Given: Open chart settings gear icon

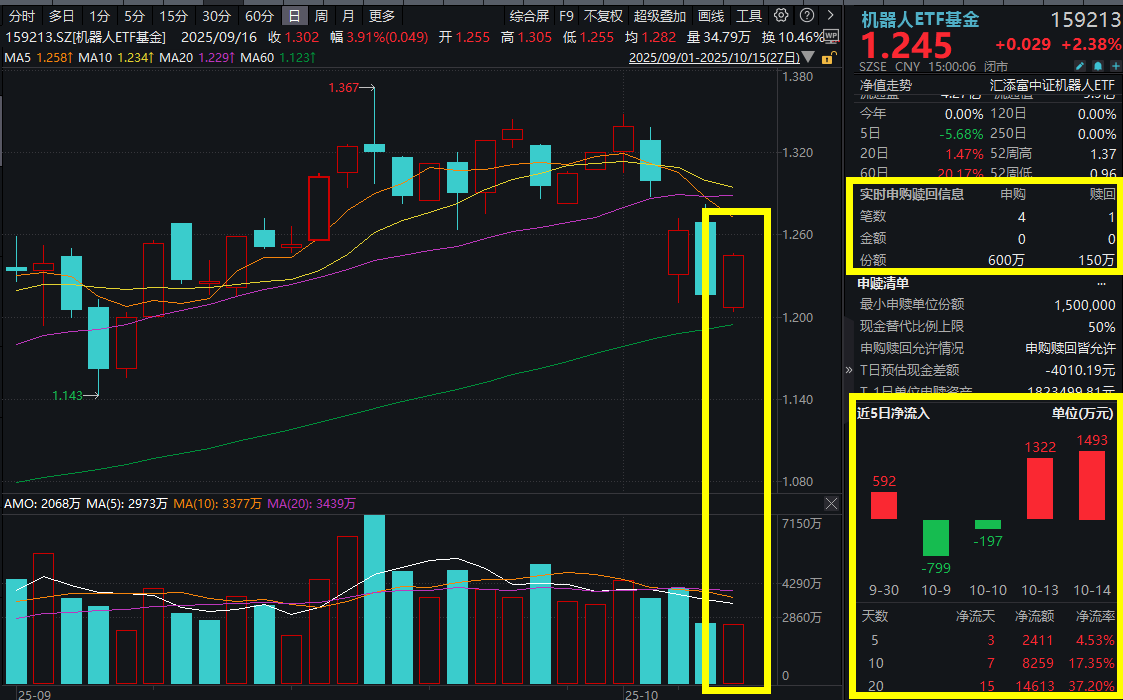Looking at the screenshot, I should pyautogui.click(x=780, y=16).
